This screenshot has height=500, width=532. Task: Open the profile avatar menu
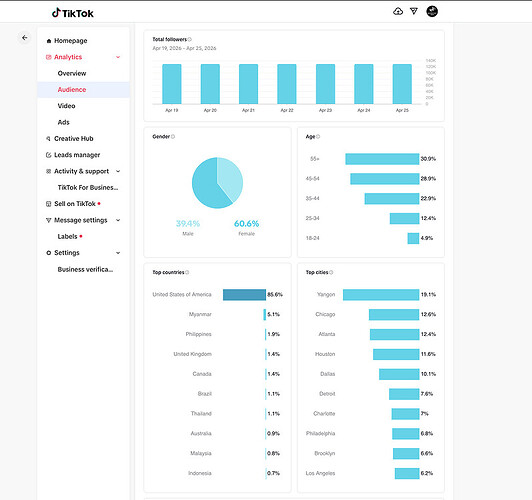(x=432, y=11)
